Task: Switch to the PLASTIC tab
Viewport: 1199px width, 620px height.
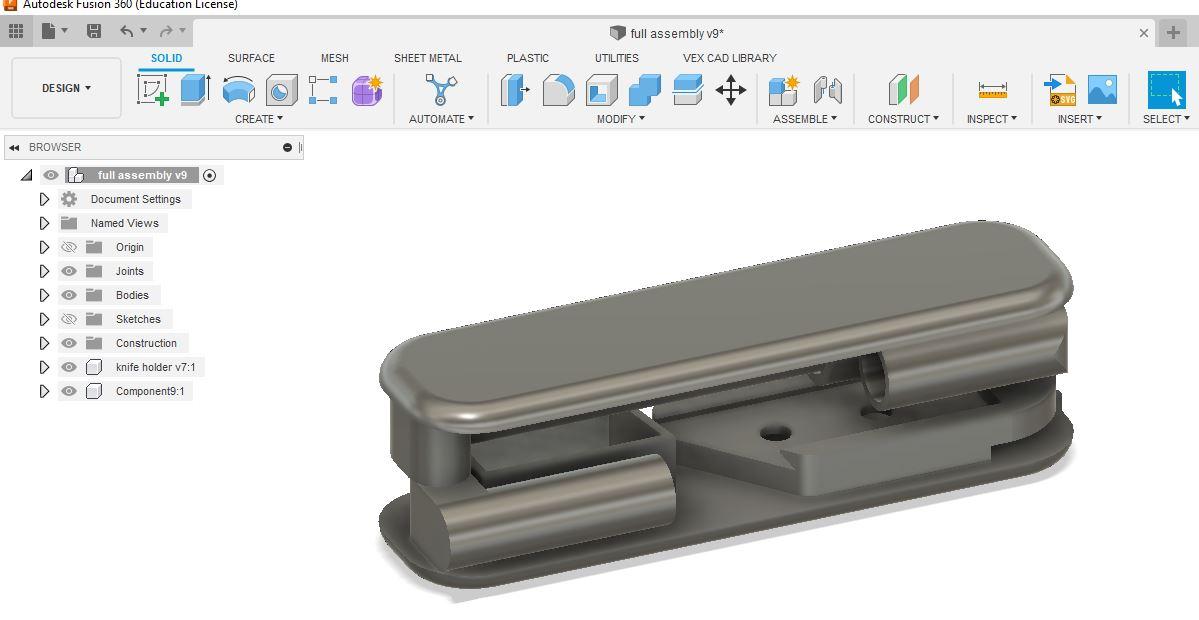Action: point(528,58)
